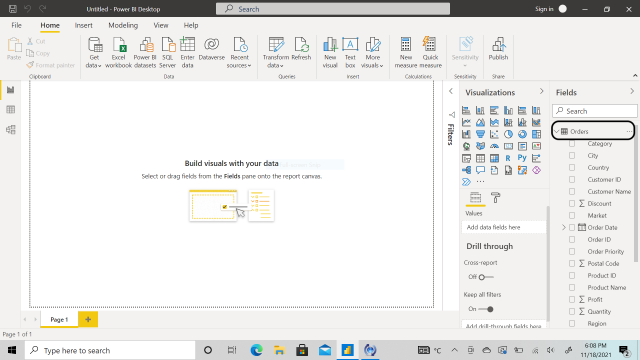
Task: Switch to Model view in left sidebar
Action: tap(11, 129)
